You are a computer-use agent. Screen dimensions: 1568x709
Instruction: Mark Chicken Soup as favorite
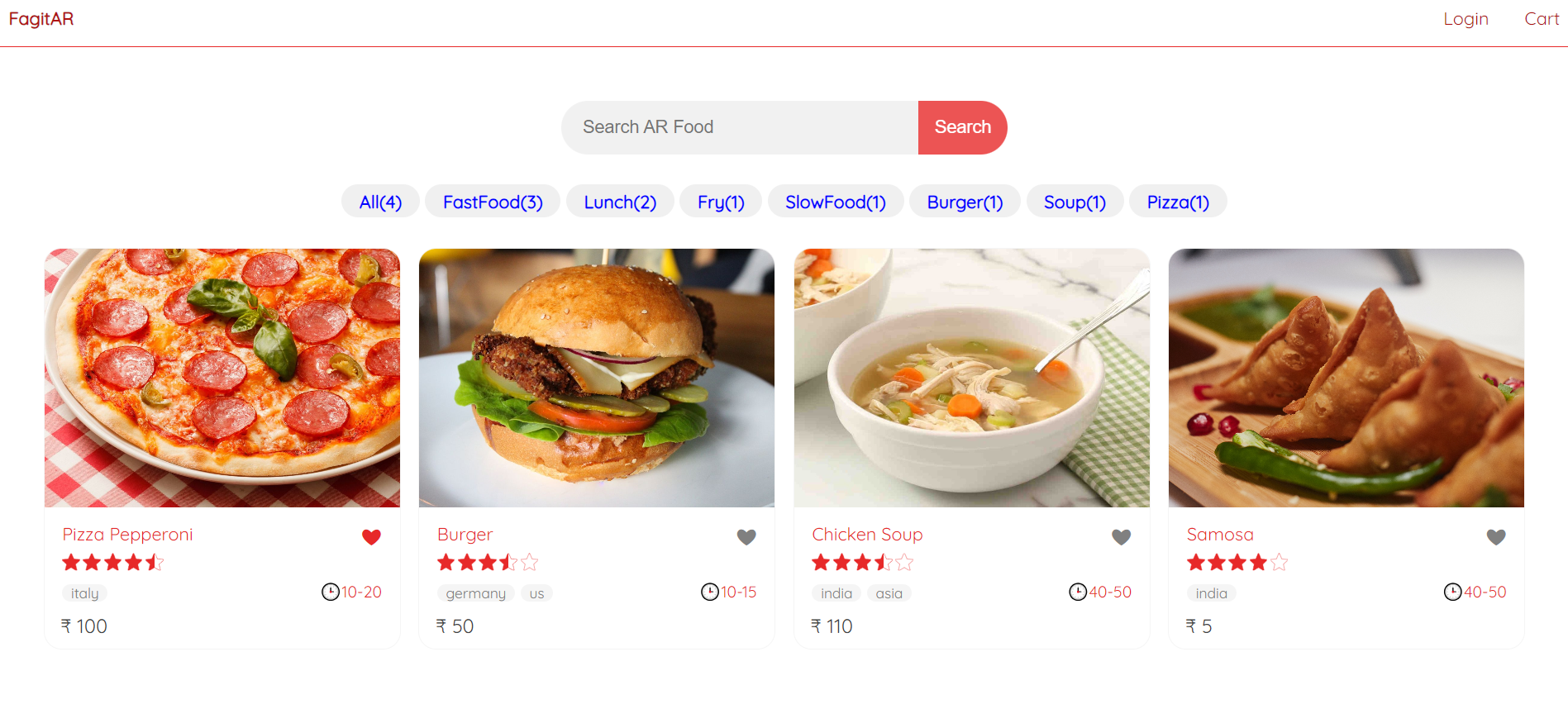1121,537
